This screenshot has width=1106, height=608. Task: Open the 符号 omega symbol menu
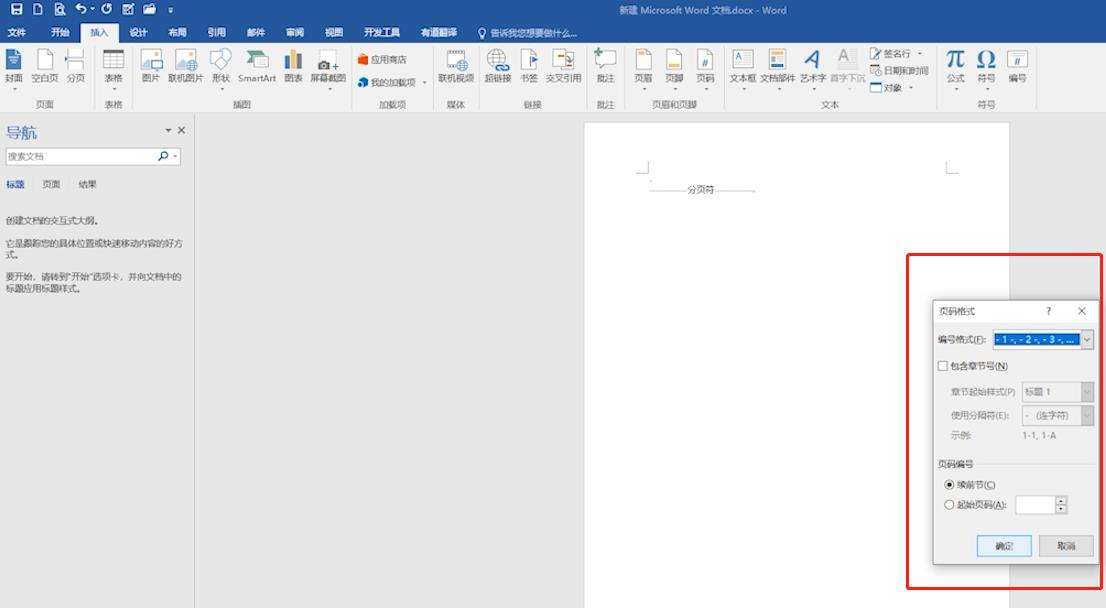(986, 67)
